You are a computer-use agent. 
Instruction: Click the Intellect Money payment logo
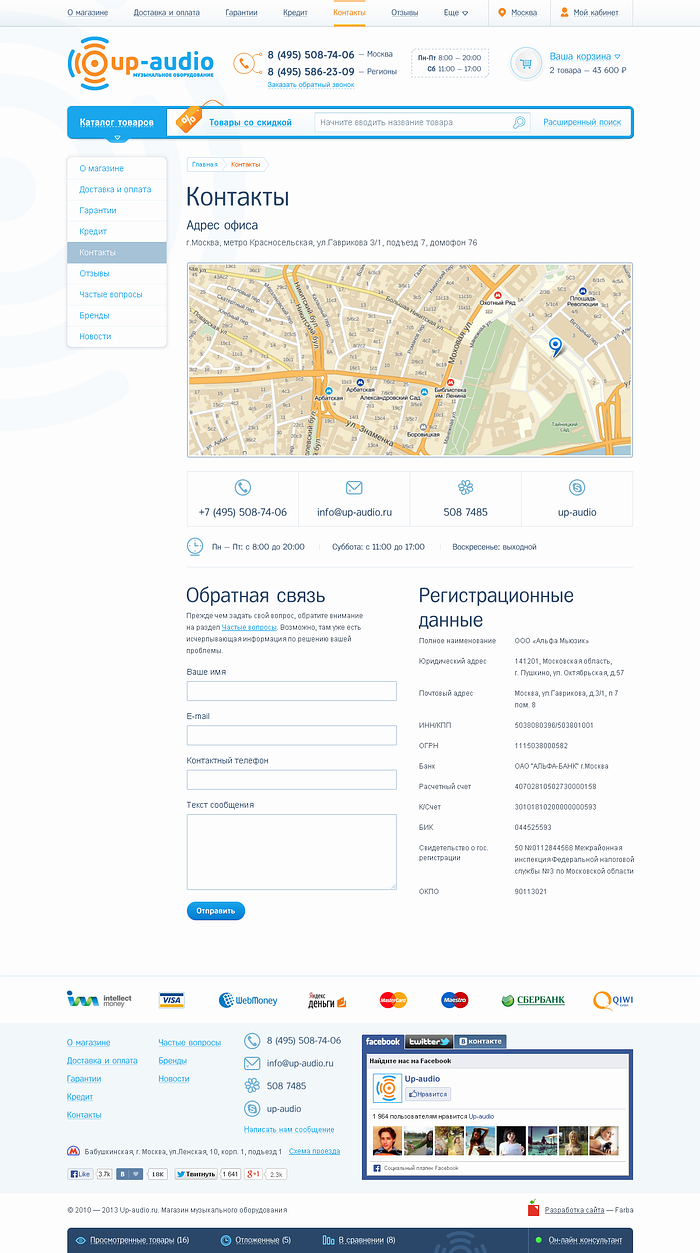click(x=99, y=999)
